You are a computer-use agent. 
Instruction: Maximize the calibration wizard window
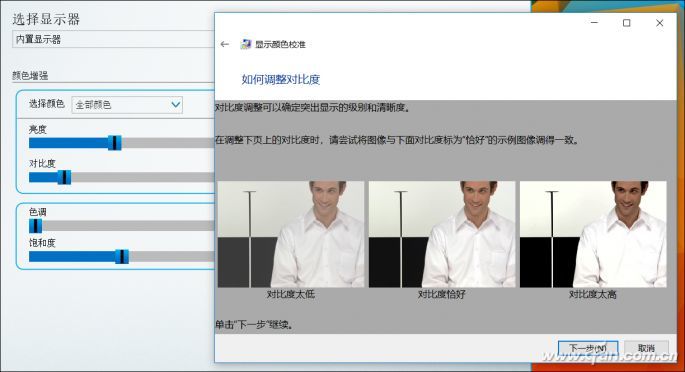(x=626, y=23)
